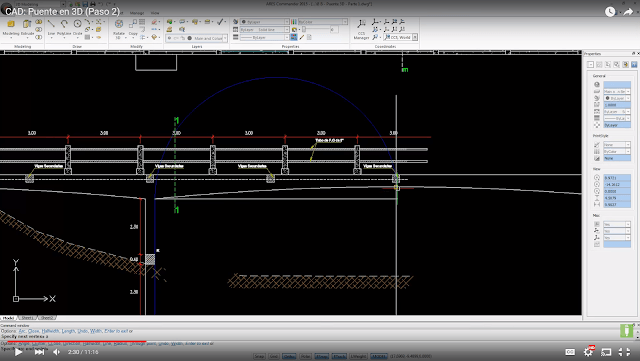Click the Rotate 3D tool
640x361 pixels.
click(x=119, y=24)
